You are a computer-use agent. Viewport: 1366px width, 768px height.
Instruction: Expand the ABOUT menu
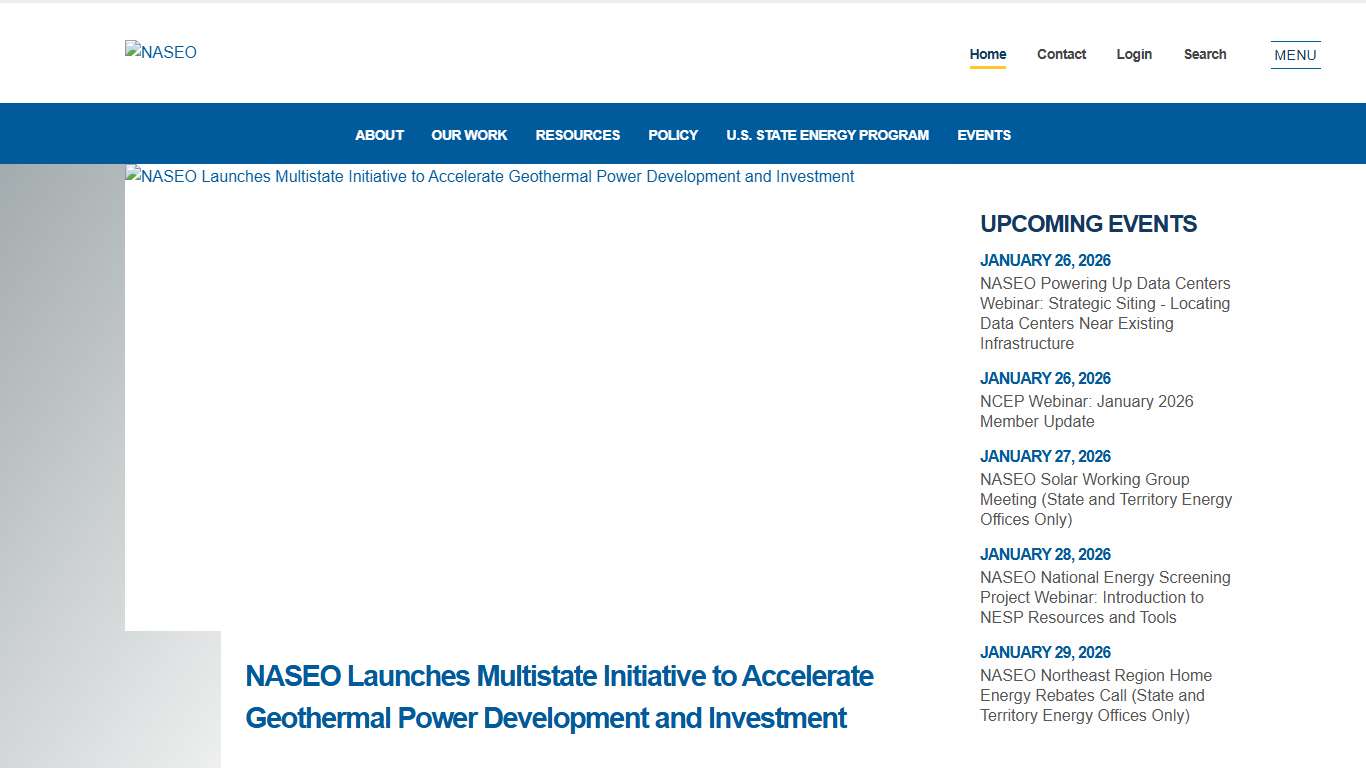(x=379, y=135)
